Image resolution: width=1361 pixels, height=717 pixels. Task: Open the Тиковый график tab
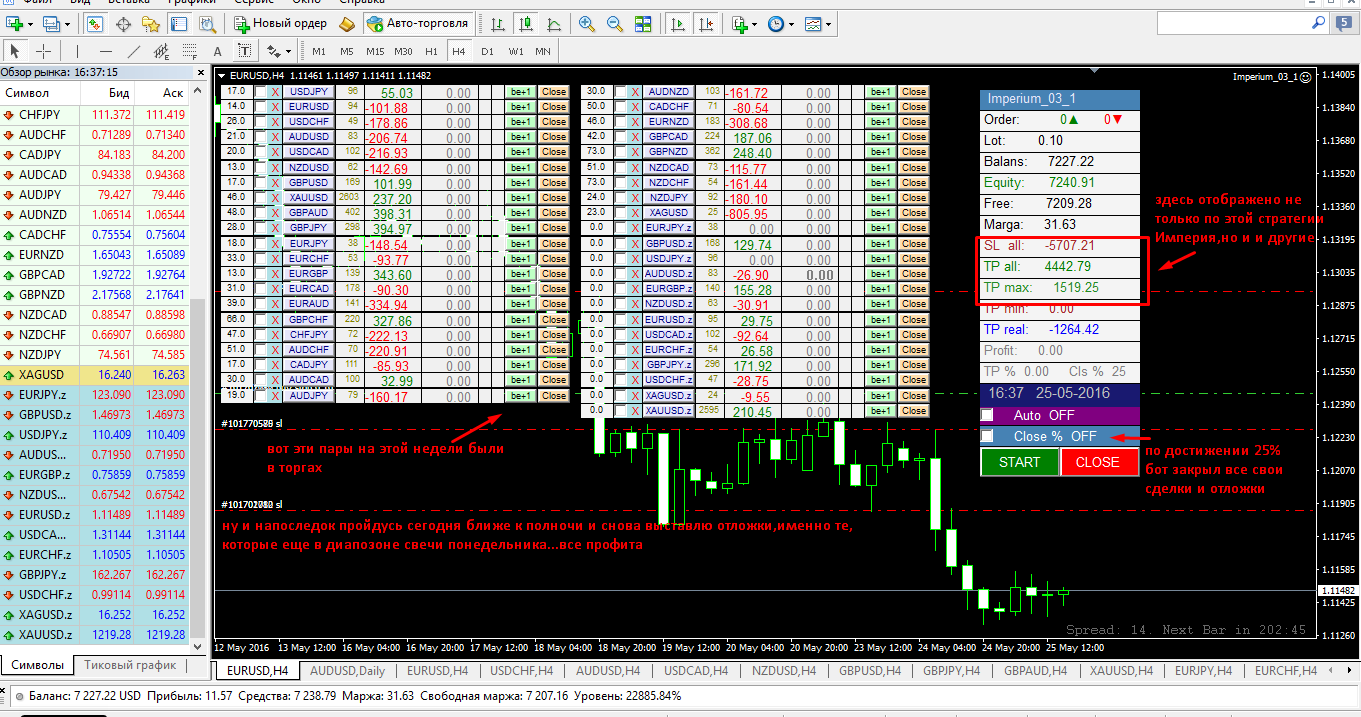[130, 665]
